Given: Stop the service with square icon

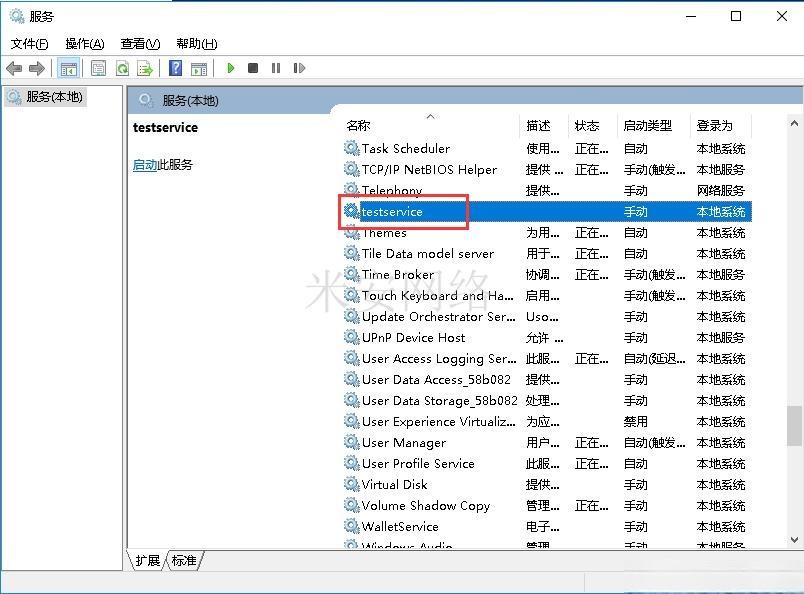Looking at the screenshot, I should point(253,68).
